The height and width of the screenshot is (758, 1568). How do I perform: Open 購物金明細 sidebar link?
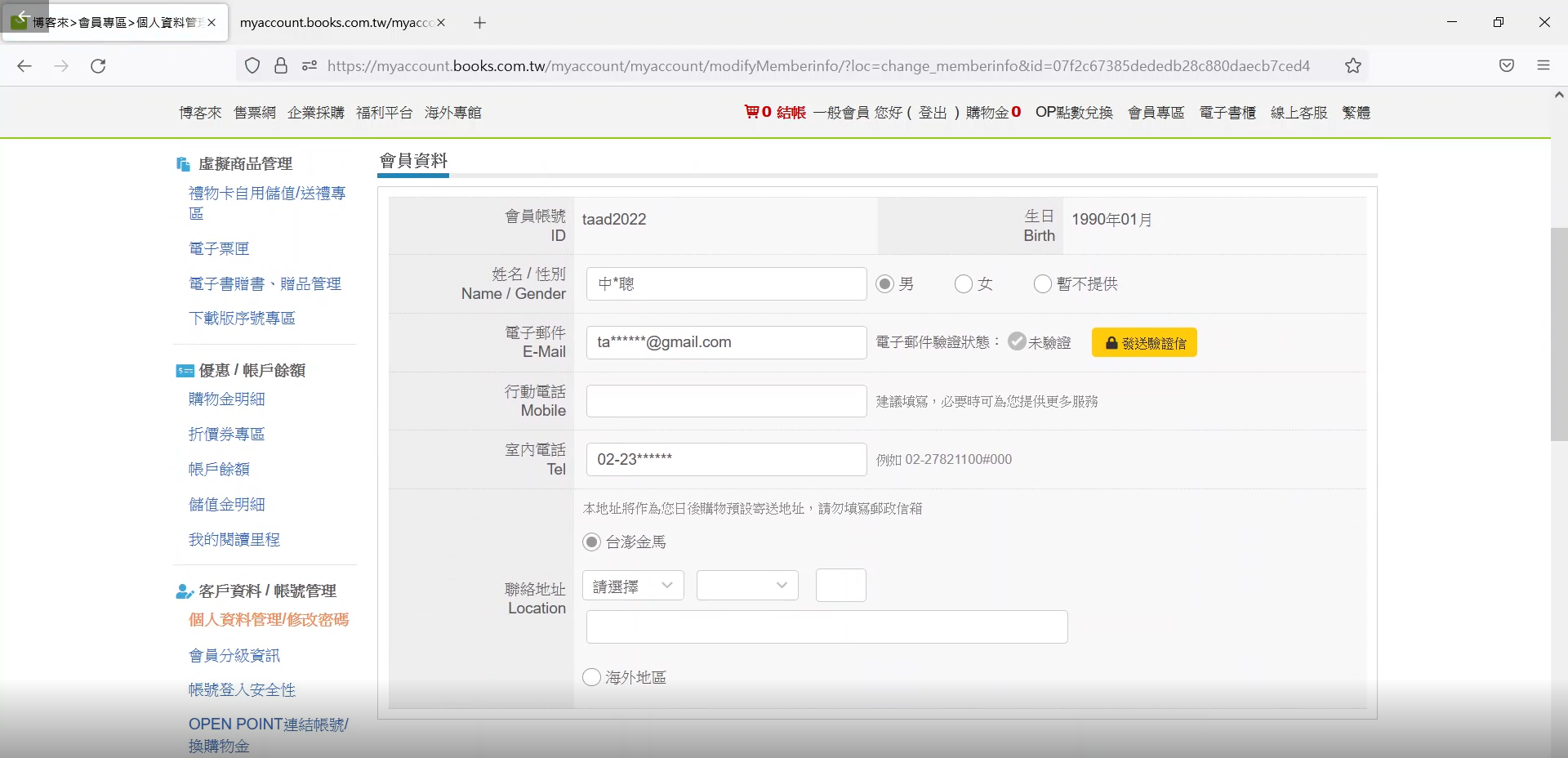[227, 399]
